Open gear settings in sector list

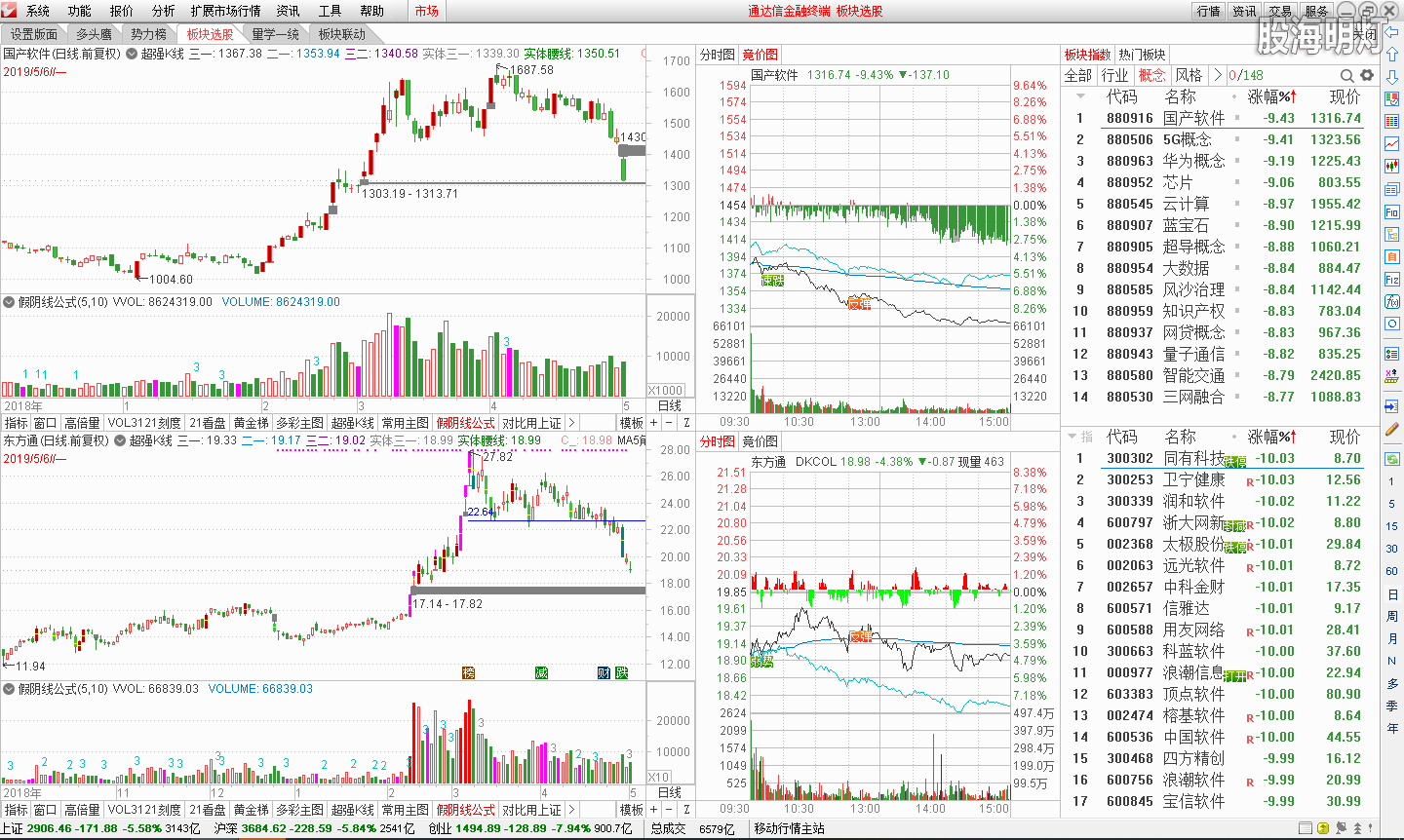[1367, 75]
